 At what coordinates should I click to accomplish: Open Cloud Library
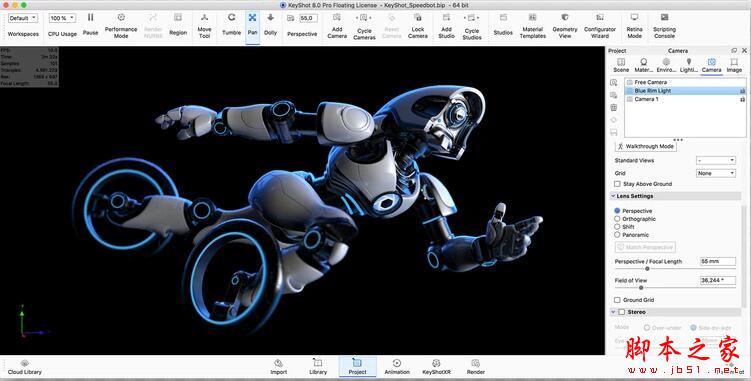(x=25, y=367)
